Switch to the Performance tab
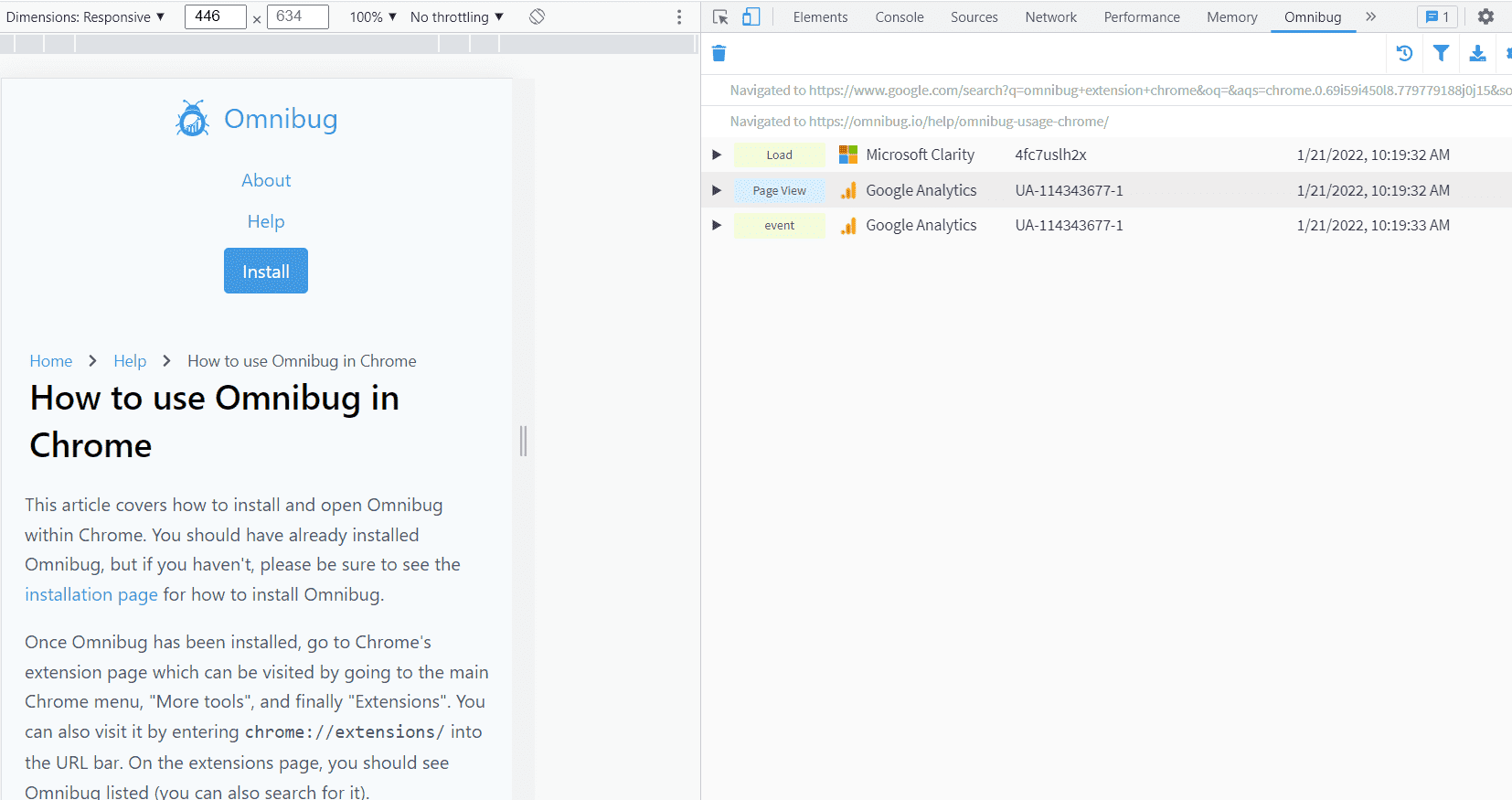 tap(1142, 16)
